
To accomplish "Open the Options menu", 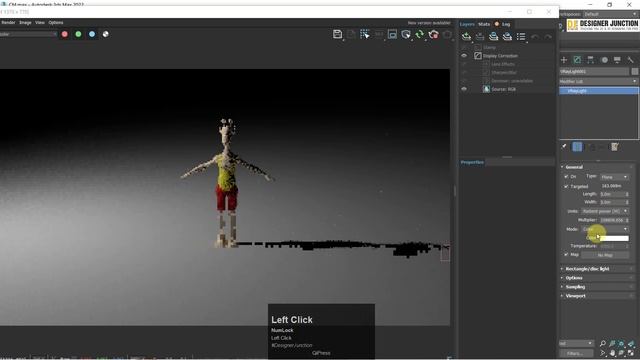I will click(x=56, y=22).
